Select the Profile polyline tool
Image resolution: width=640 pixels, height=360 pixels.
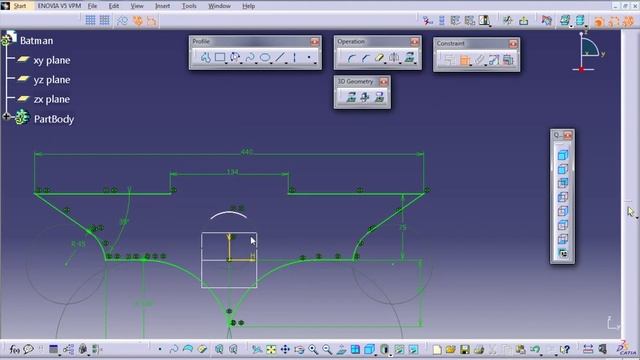205,58
